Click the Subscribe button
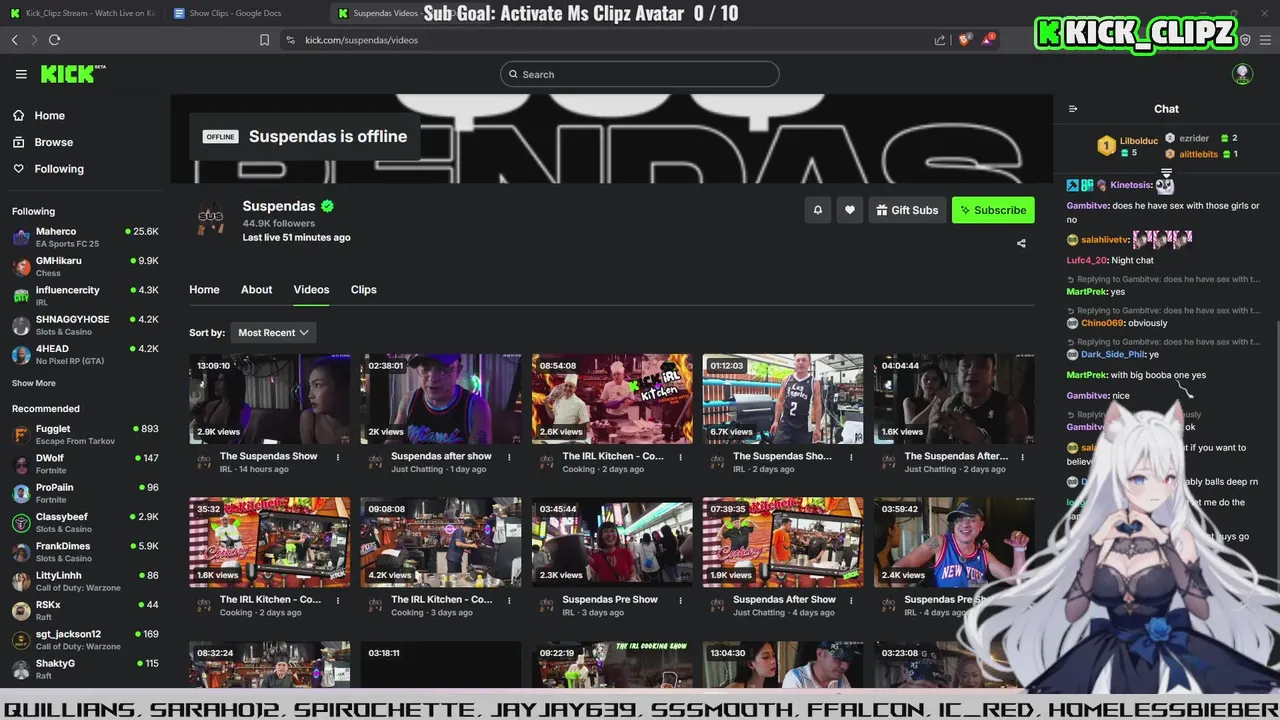This screenshot has width=1280, height=720. coord(993,210)
